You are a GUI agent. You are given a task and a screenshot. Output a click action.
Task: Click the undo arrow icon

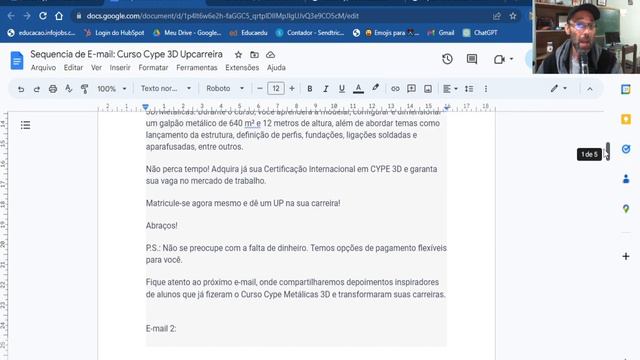(x=21, y=89)
